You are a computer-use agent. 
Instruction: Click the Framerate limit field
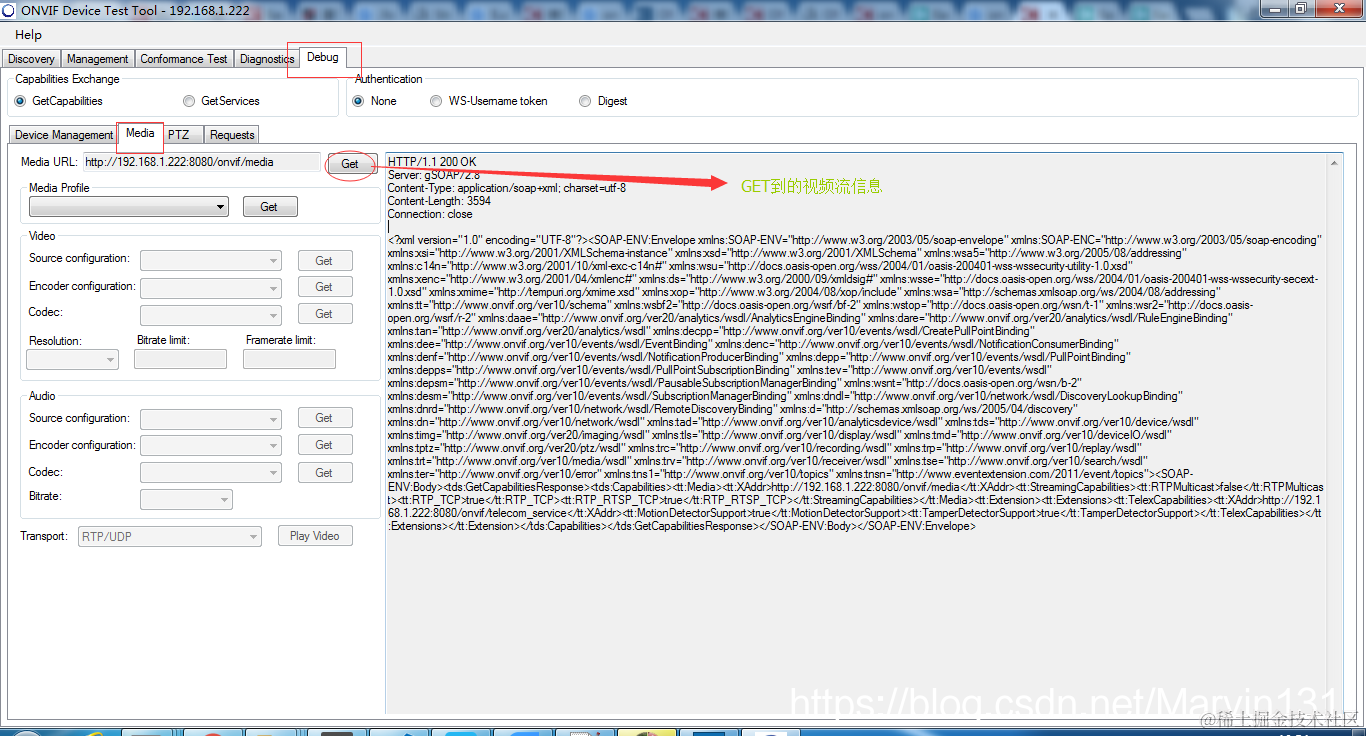point(289,359)
